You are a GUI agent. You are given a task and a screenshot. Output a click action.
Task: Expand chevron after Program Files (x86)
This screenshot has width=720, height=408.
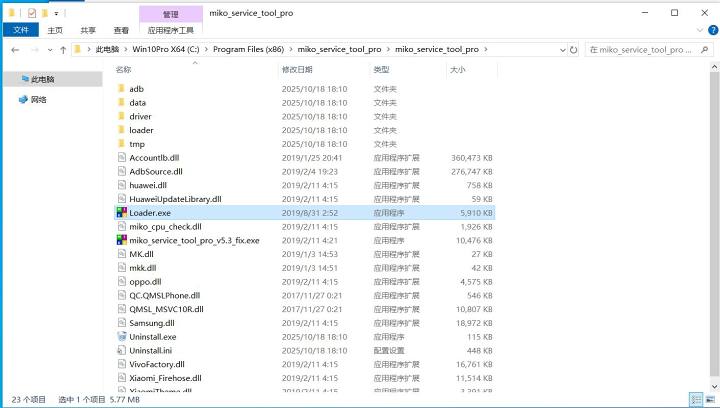tap(291, 49)
